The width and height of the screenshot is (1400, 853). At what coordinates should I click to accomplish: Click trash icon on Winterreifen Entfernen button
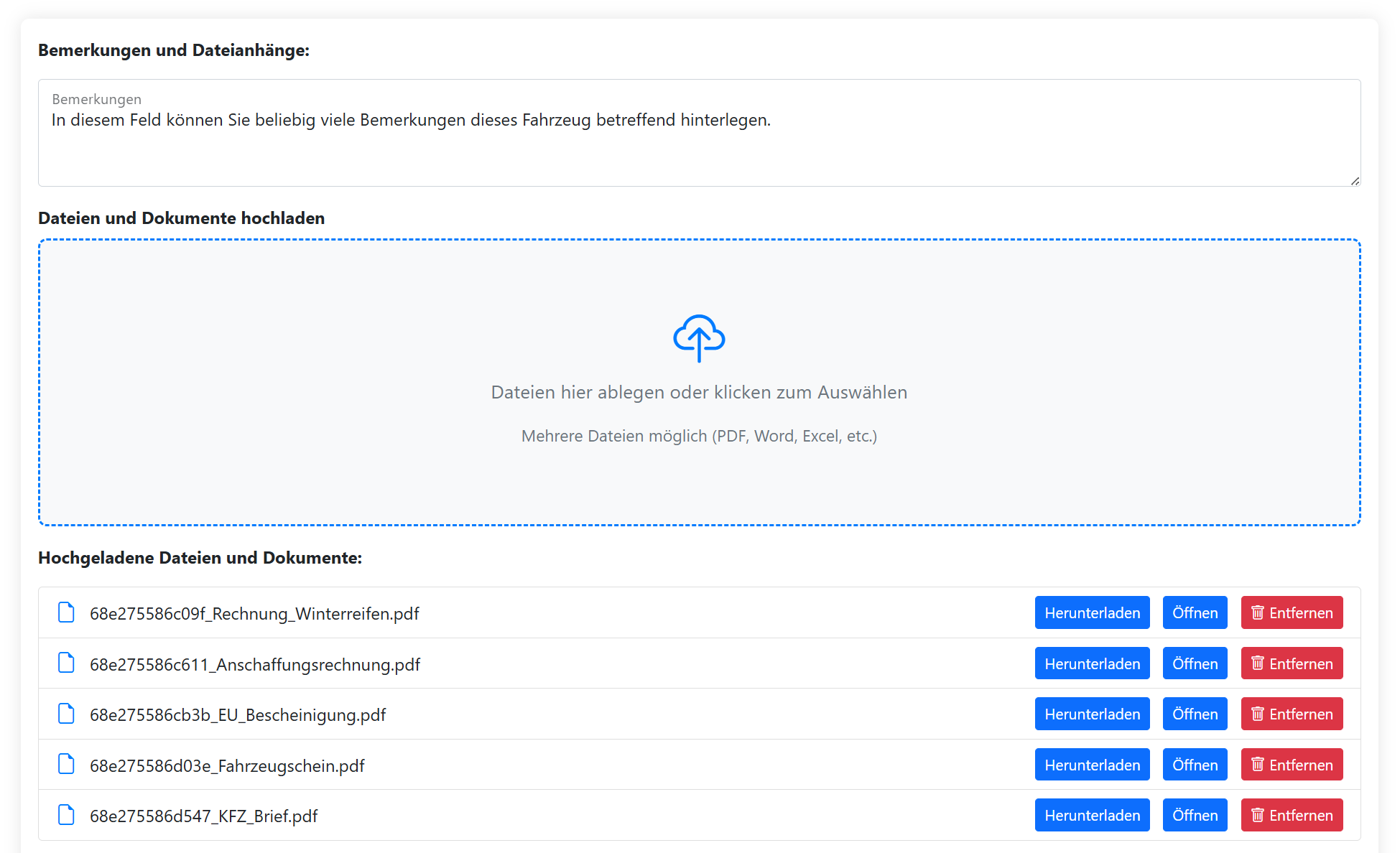tap(1257, 612)
